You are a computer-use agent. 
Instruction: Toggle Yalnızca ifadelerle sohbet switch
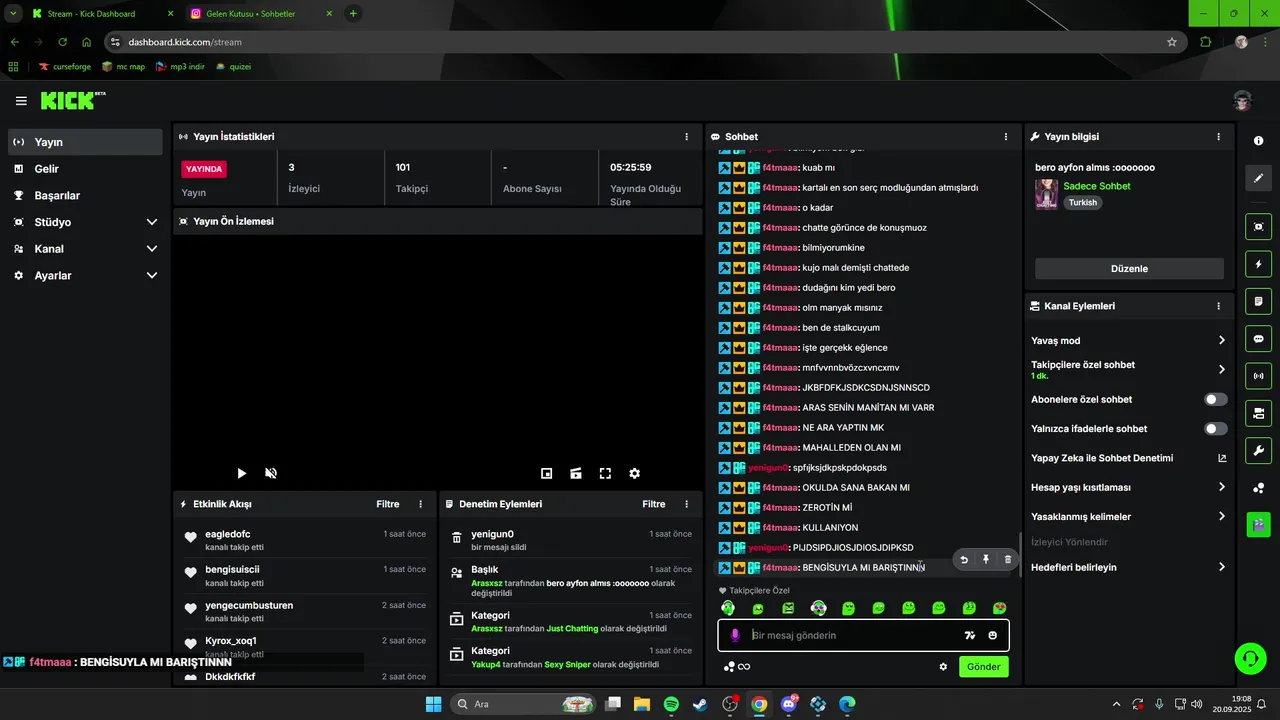(x=1216, y=429)
